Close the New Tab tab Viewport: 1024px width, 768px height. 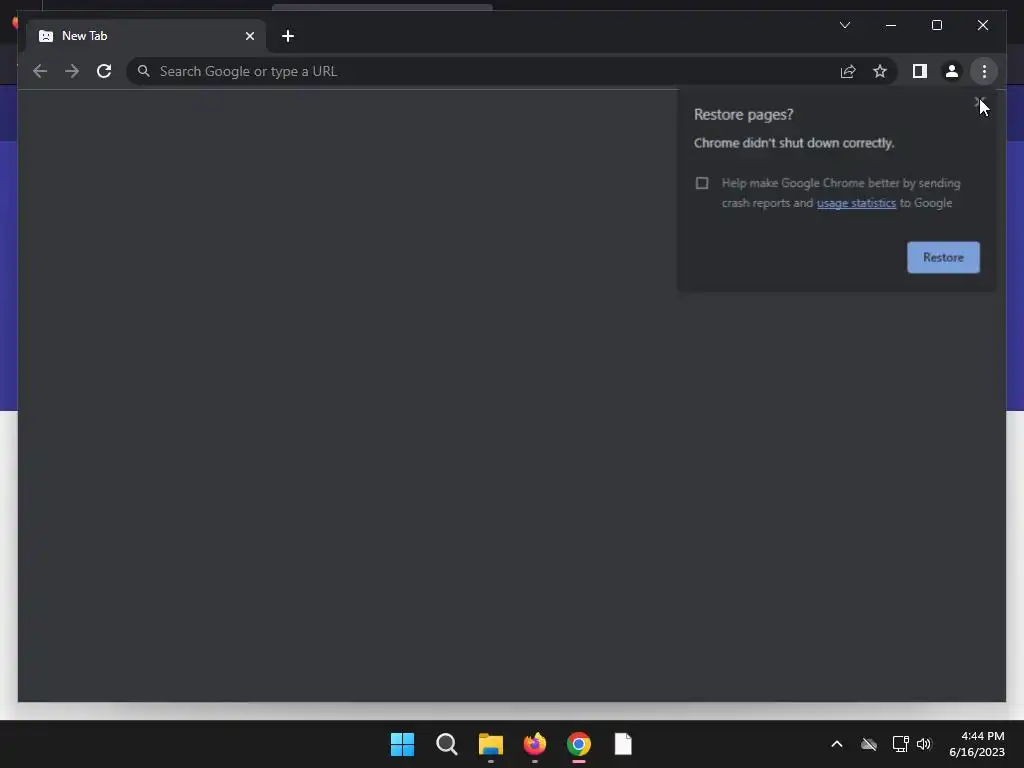[x=249, y=36]
